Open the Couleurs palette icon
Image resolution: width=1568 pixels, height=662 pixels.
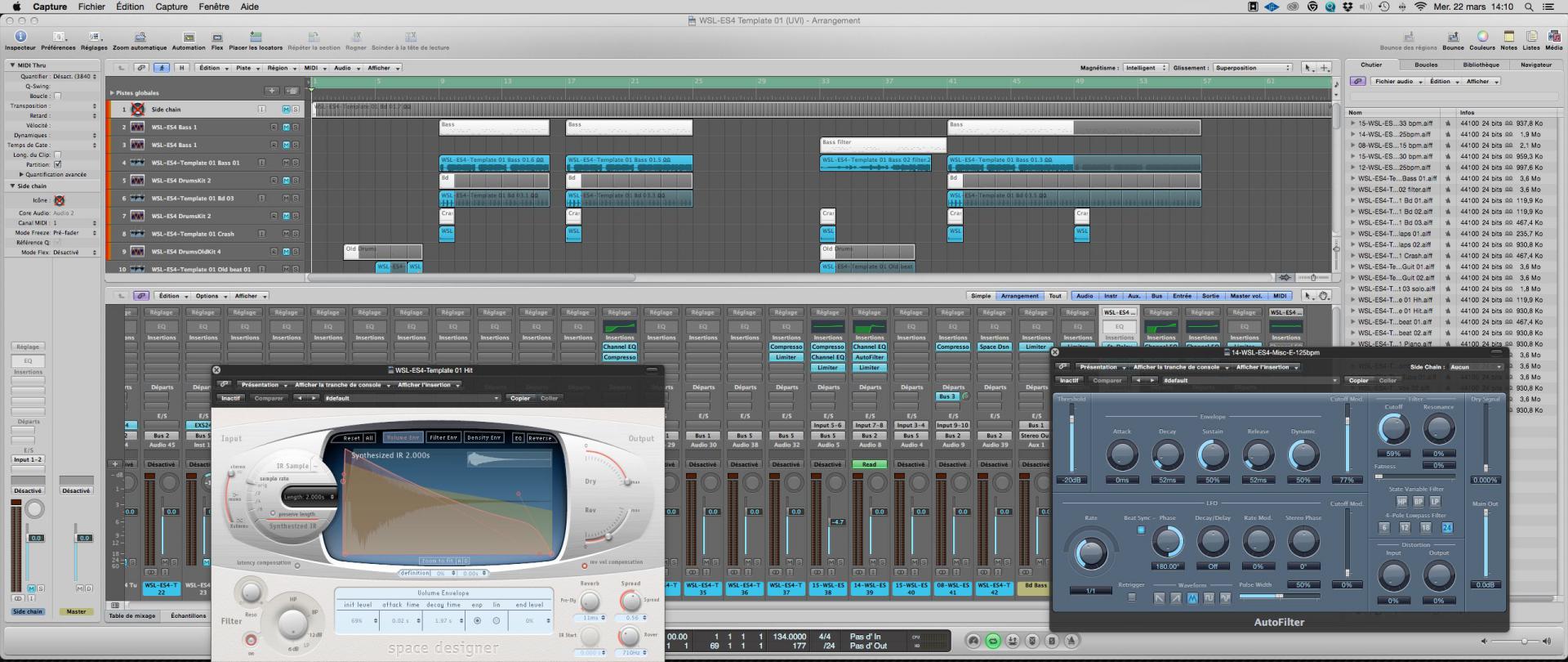pyautogui.click(x=1482, y=37)
